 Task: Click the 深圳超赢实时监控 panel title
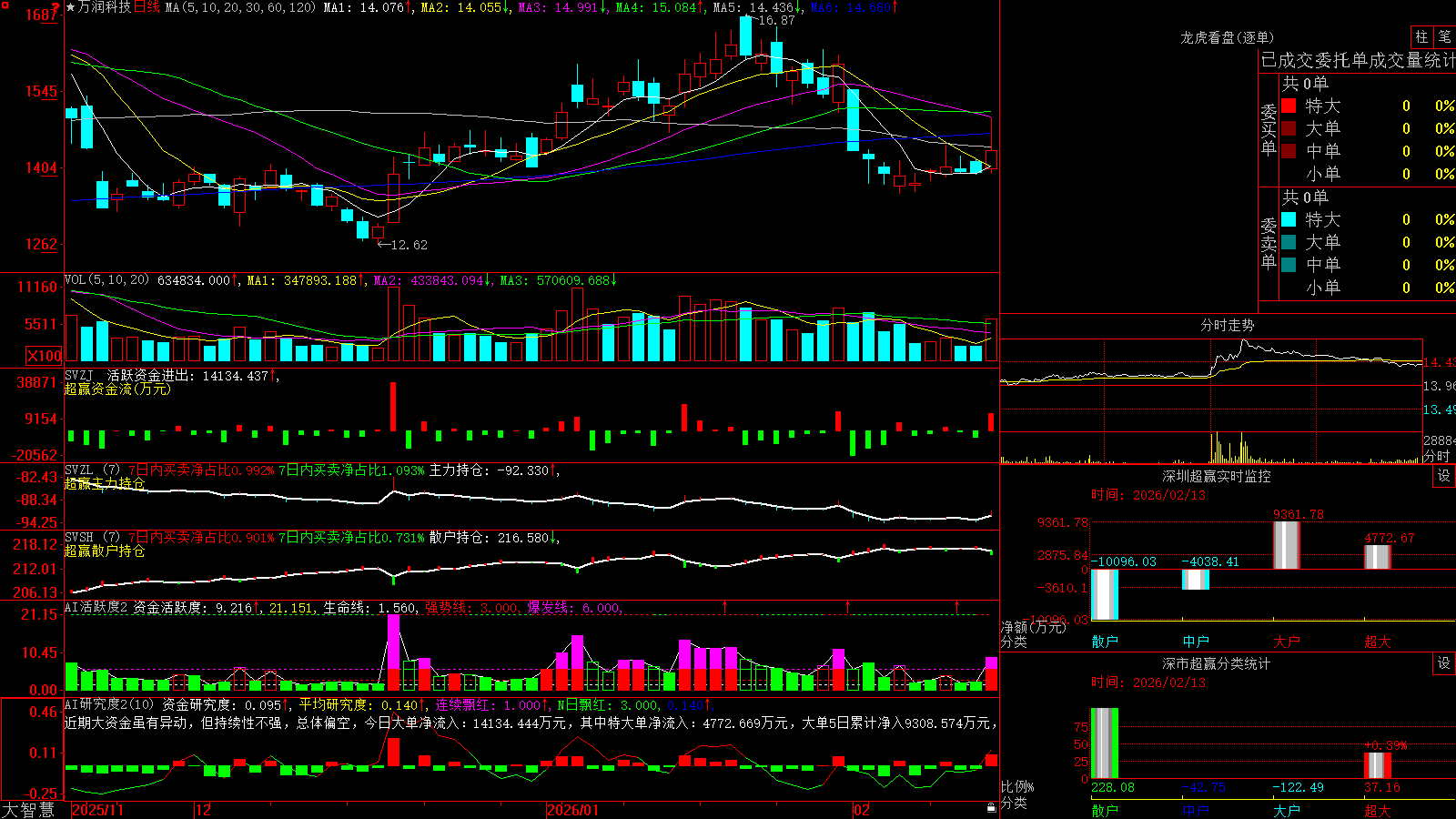click(x=1217, y=476)
